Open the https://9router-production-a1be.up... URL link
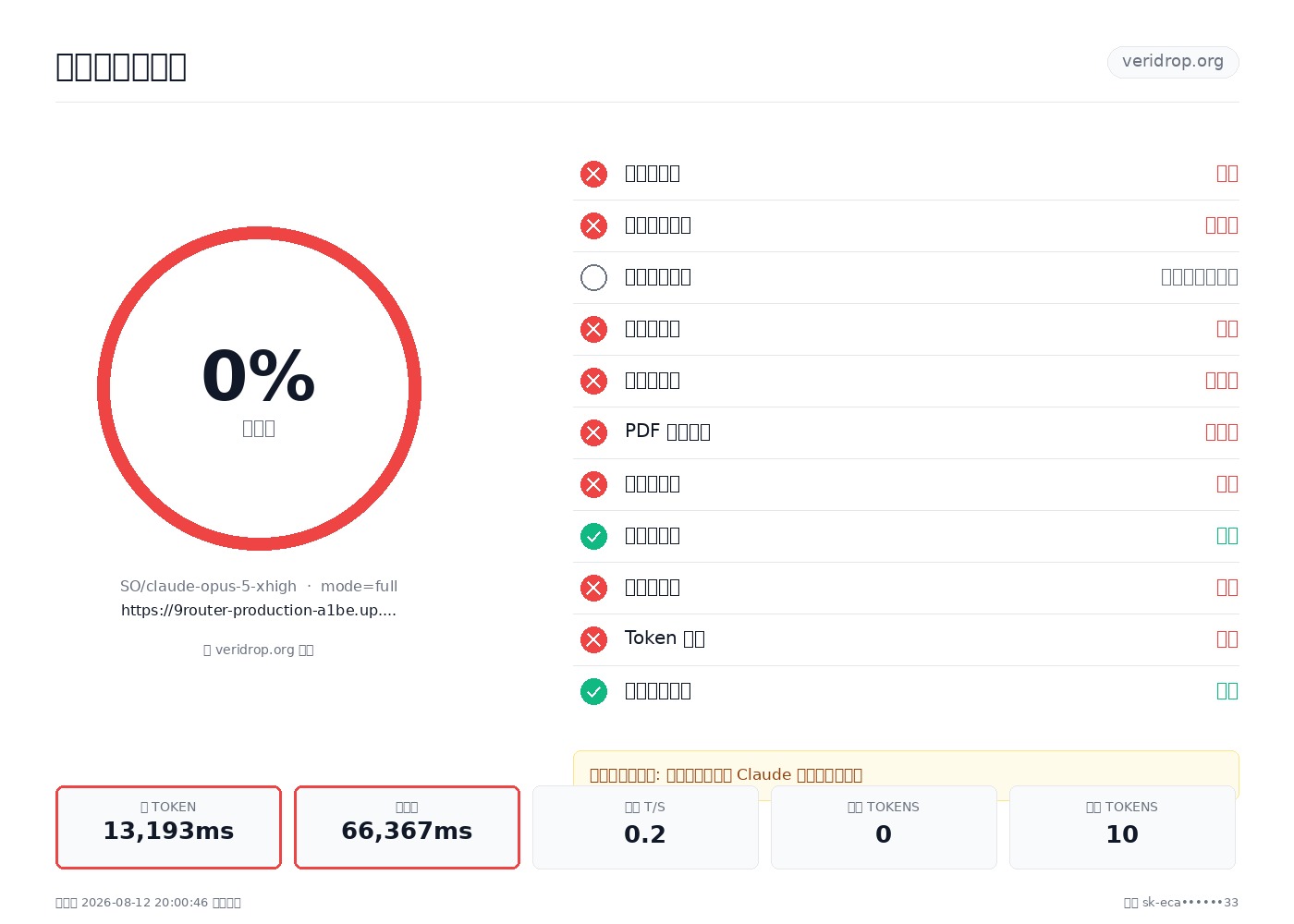The image size is (1294, 924). 259,610
